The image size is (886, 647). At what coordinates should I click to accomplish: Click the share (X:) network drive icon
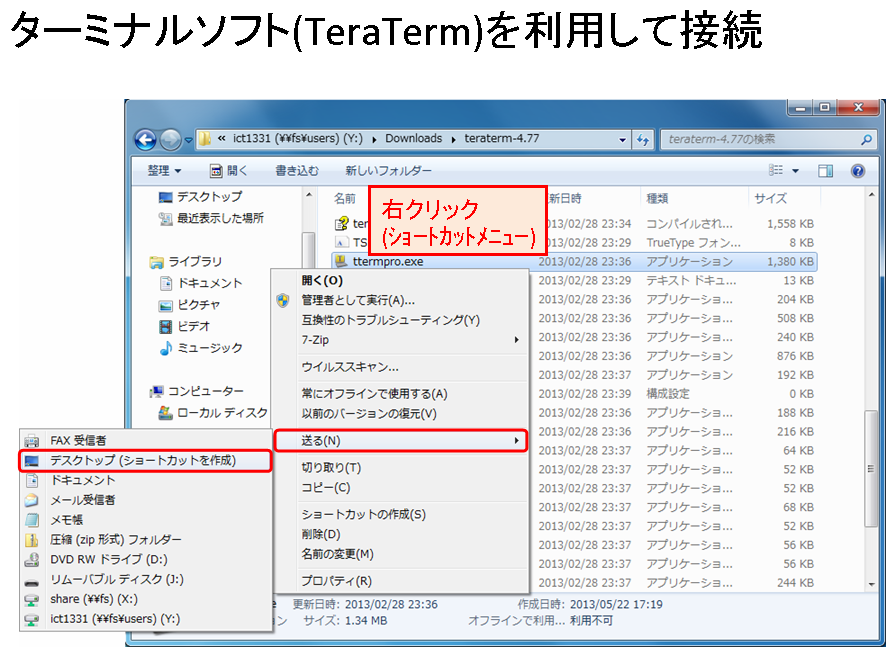coord(32,600)
